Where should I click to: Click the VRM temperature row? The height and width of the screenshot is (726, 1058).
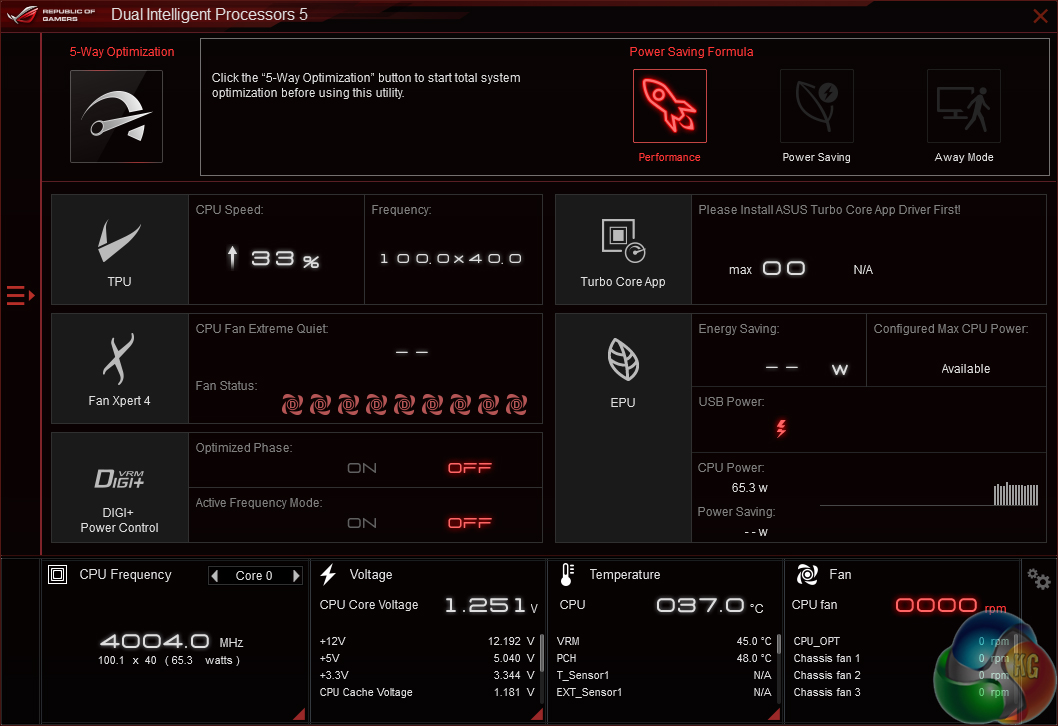[664, 641]
